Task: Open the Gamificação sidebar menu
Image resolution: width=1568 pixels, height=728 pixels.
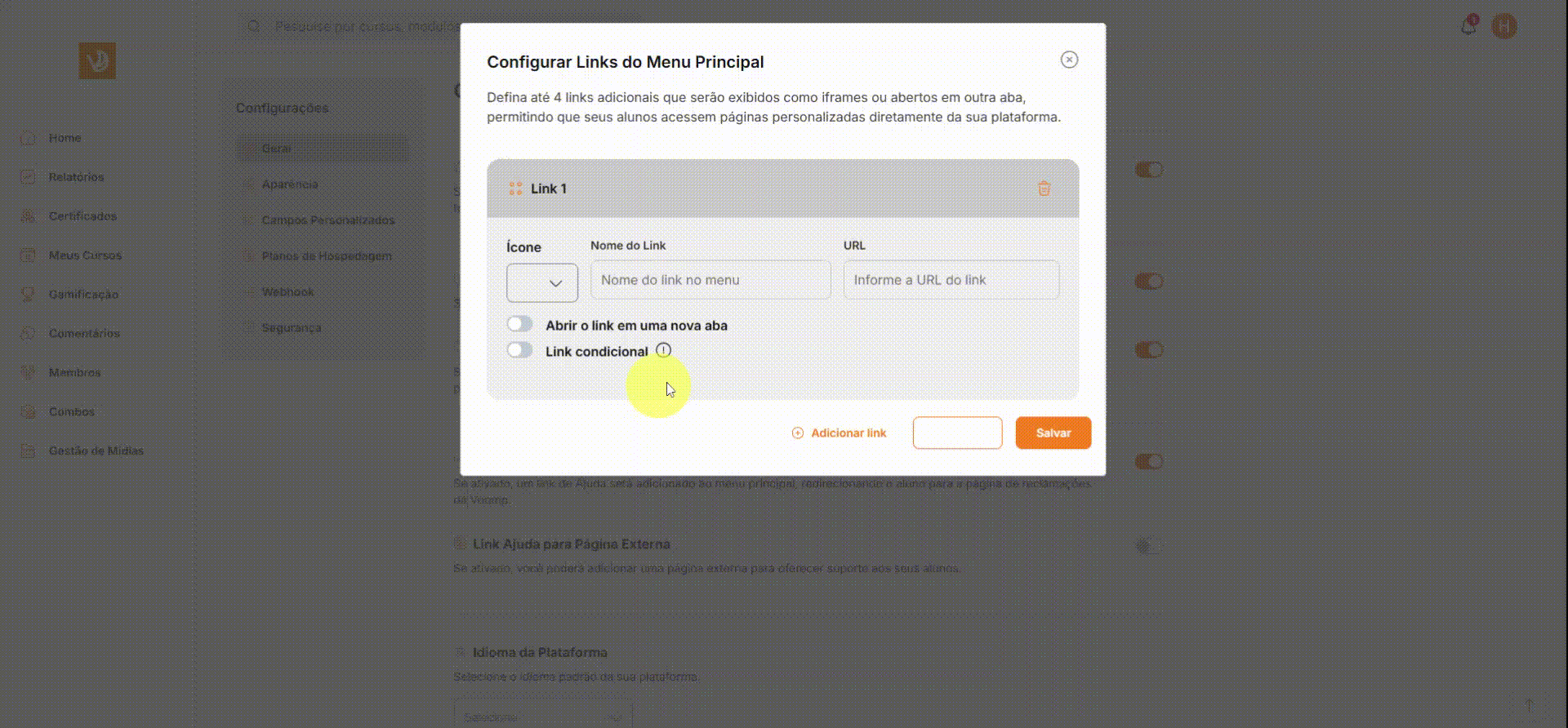Action: tap(83, 294)
